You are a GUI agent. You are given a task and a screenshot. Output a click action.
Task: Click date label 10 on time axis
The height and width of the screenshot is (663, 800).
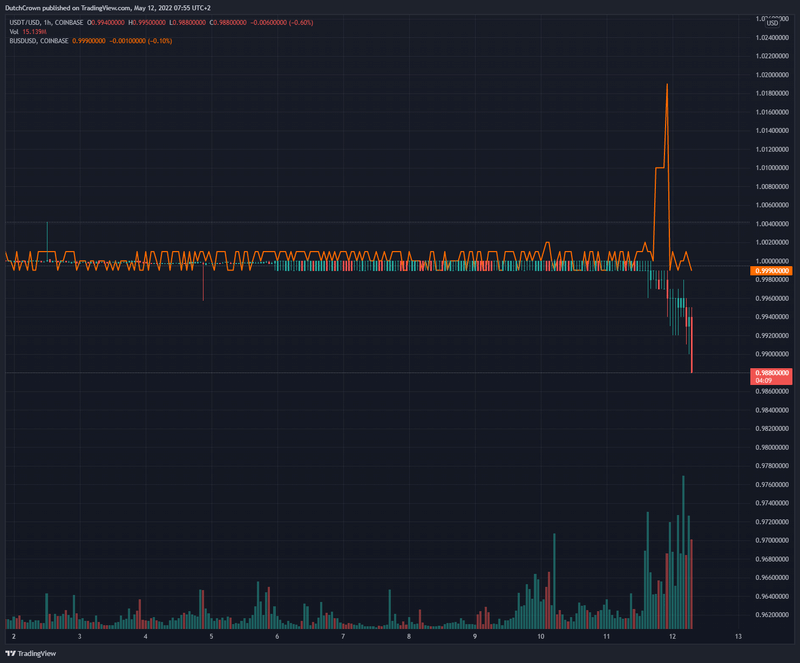(x=541, y=636)
